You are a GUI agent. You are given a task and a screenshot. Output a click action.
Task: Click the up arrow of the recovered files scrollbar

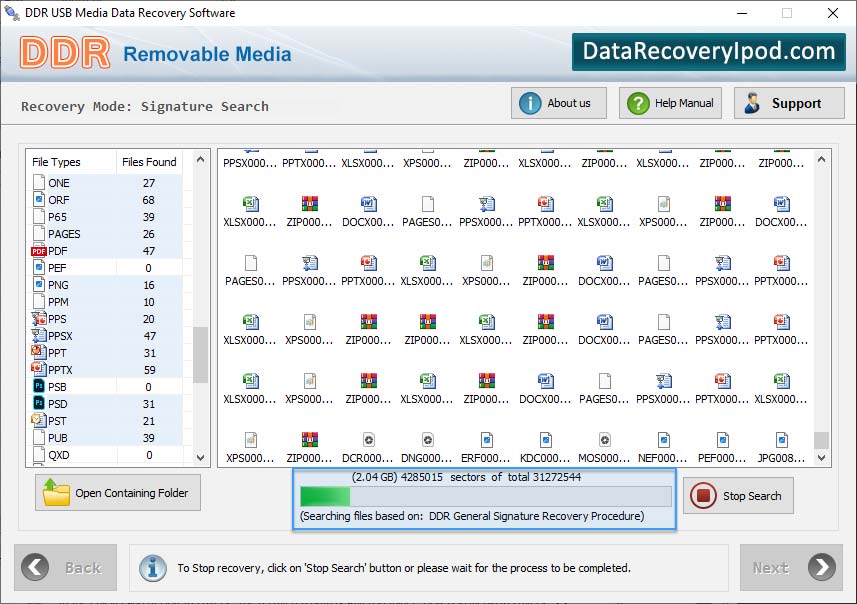click(x=821, y=160)
